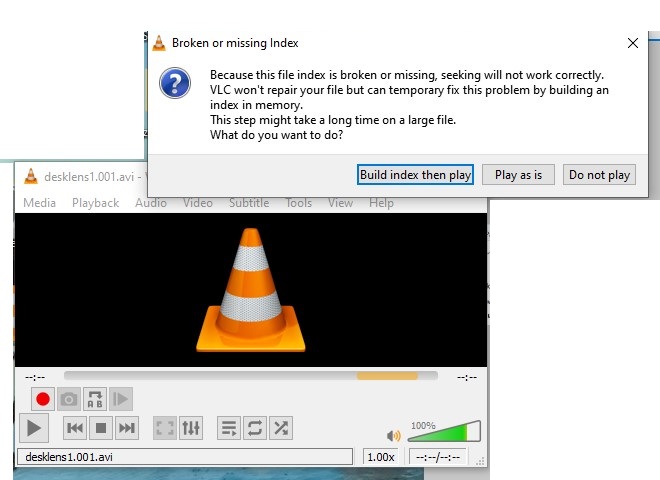Show extended settings equalizer icon

pos(191,428)
